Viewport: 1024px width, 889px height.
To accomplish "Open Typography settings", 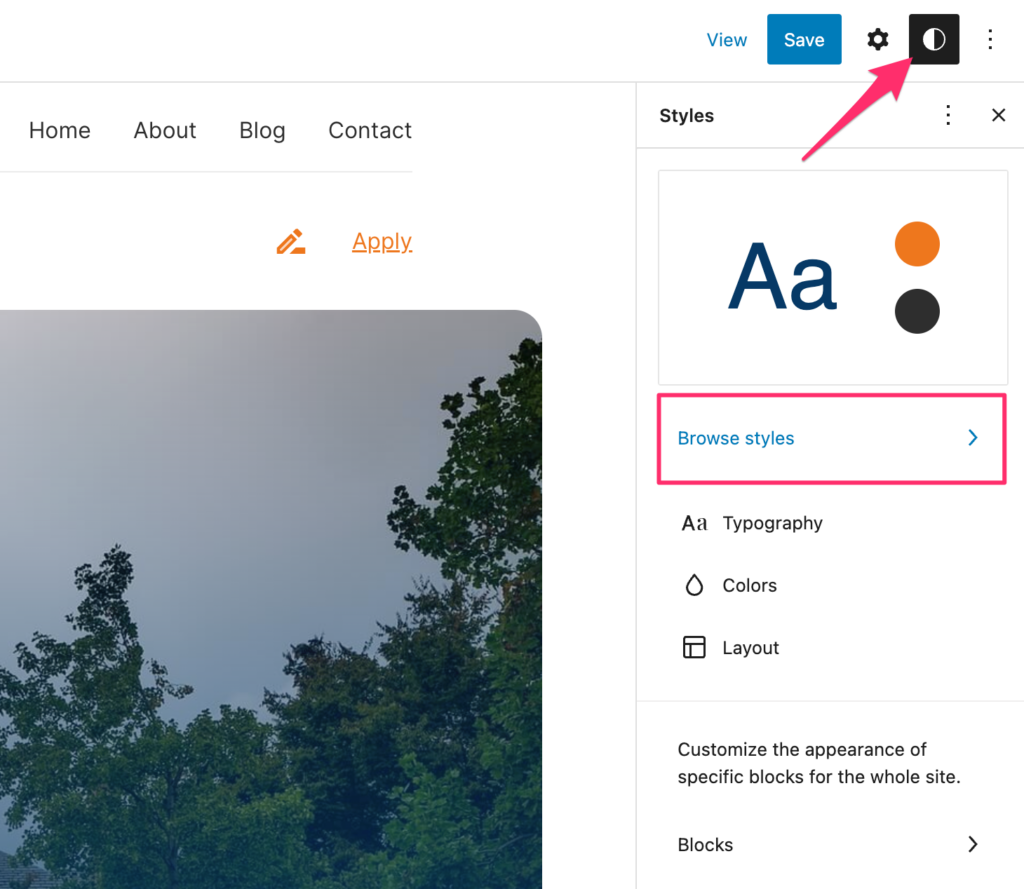I will (831, 523).
